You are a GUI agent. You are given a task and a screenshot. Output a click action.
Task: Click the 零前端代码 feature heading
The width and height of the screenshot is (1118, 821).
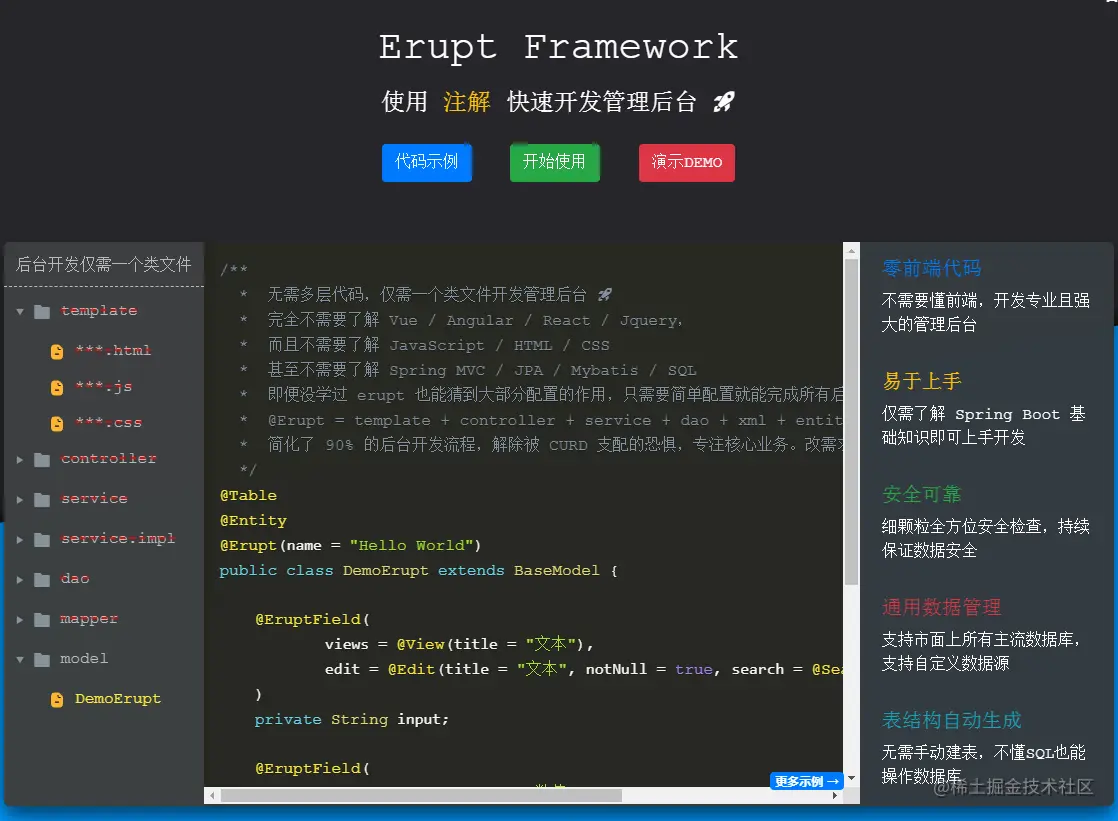(931, 268)
